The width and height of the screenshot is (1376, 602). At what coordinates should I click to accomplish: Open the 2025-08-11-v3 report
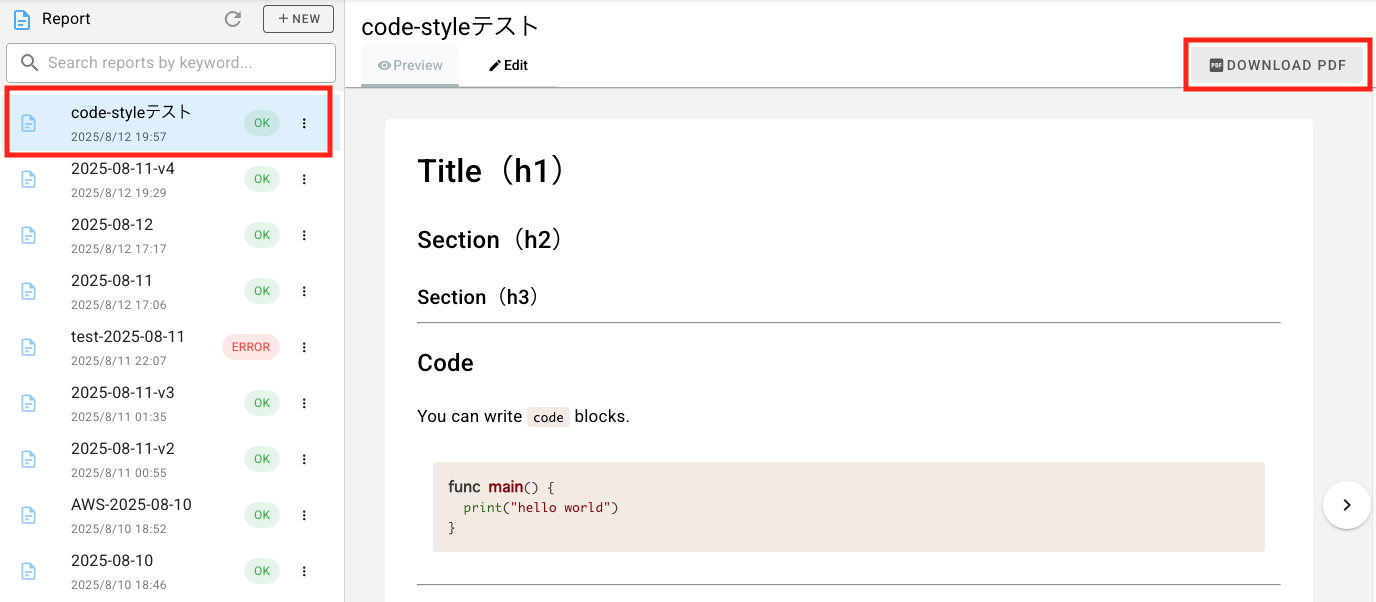tap(168, 404)
